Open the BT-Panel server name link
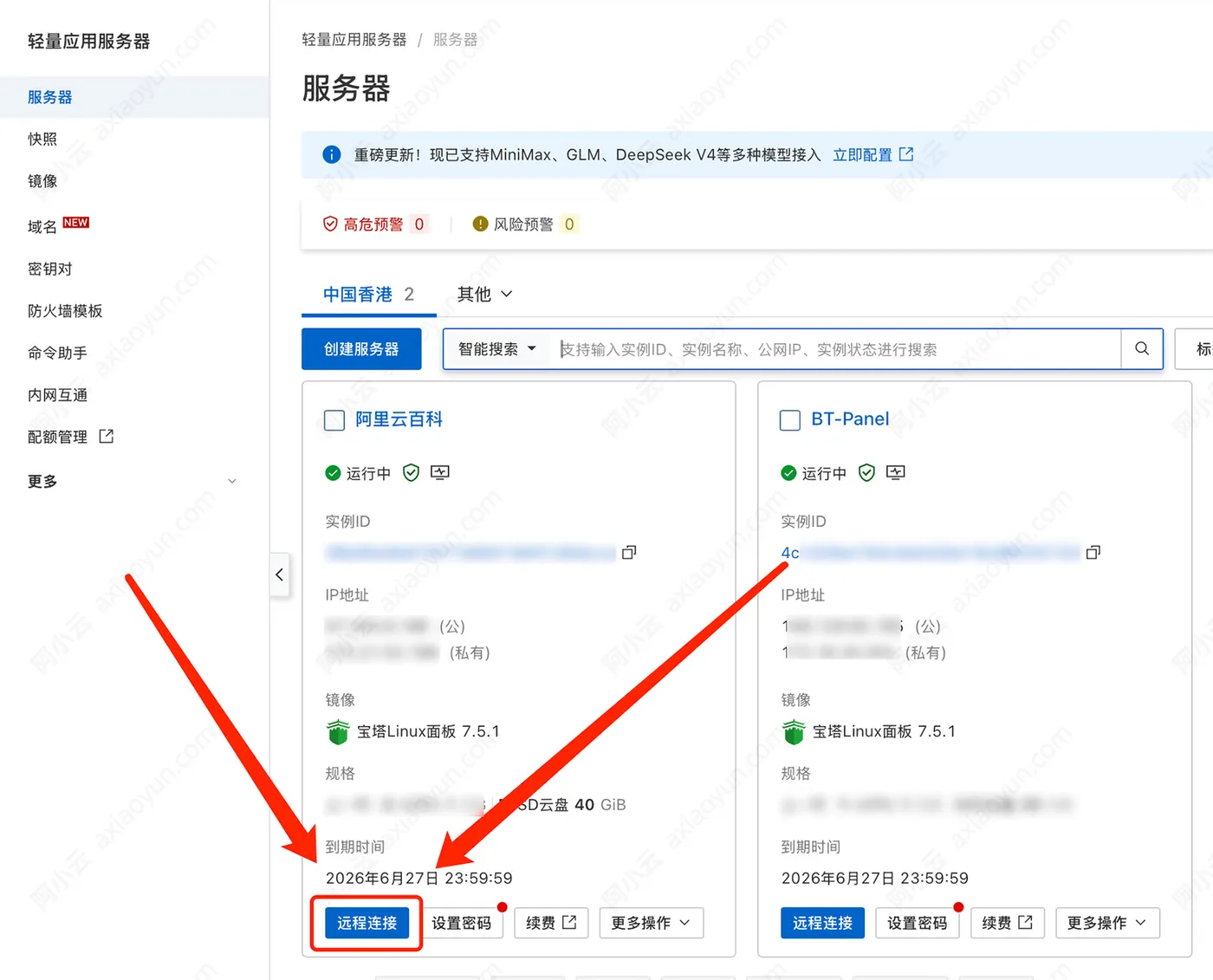 850,419
